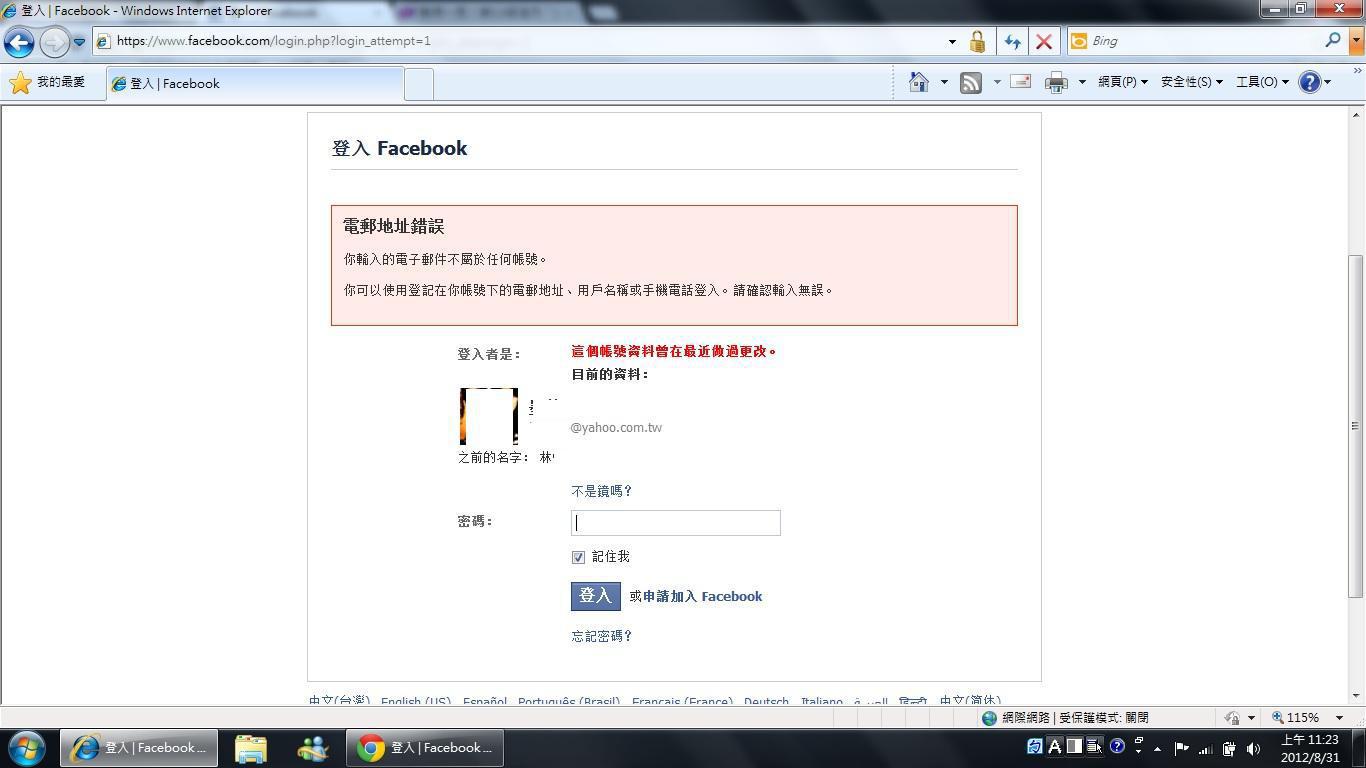This screenshot has width=1366, height=768.
Task: Click the 忘記密碼? link
Action: coord(601,636)
